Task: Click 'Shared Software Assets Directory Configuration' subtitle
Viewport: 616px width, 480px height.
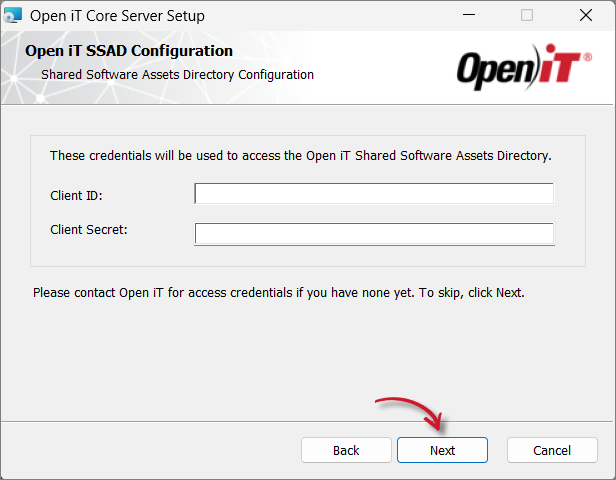Action: coord(178,75)
